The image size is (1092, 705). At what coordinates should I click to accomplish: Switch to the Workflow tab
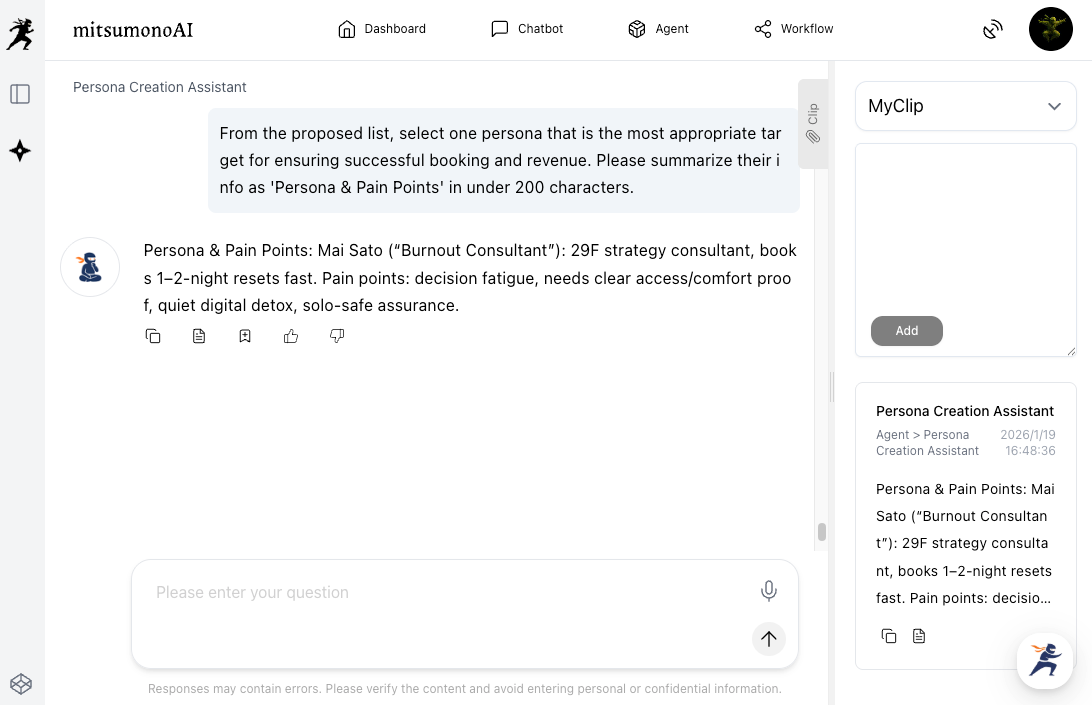794,29
